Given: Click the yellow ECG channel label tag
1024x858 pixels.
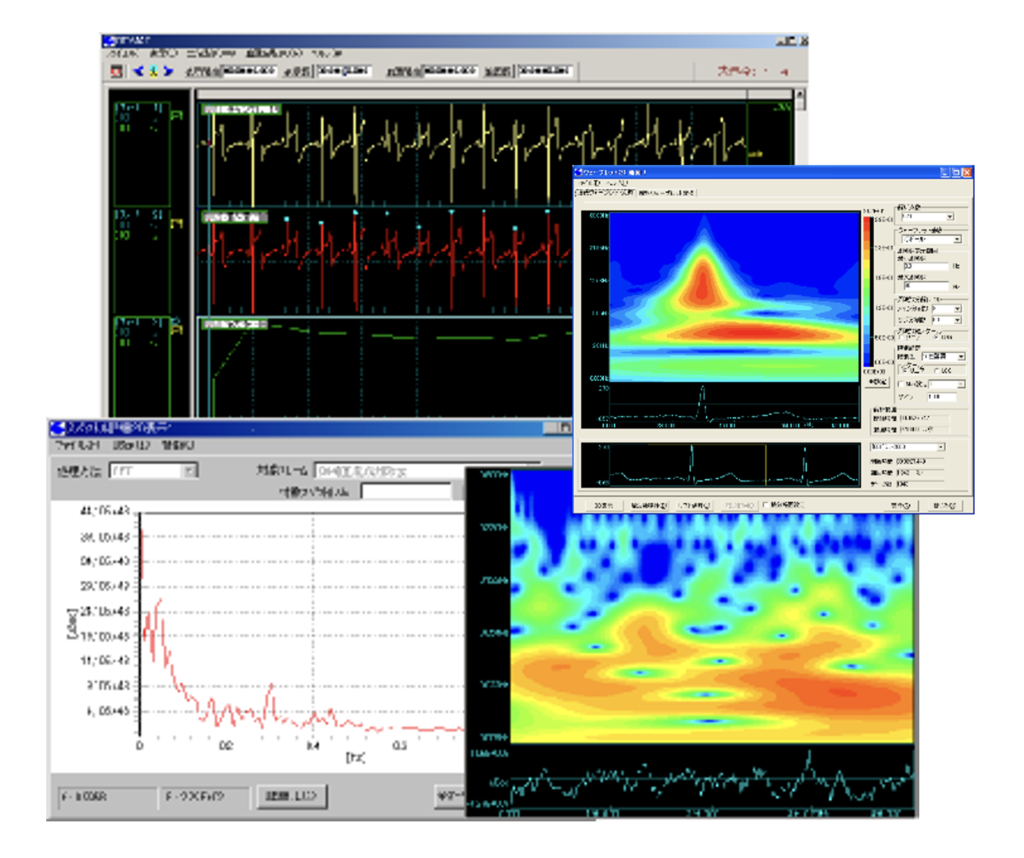Looking at the screenshot, I should tap(242, 109).
